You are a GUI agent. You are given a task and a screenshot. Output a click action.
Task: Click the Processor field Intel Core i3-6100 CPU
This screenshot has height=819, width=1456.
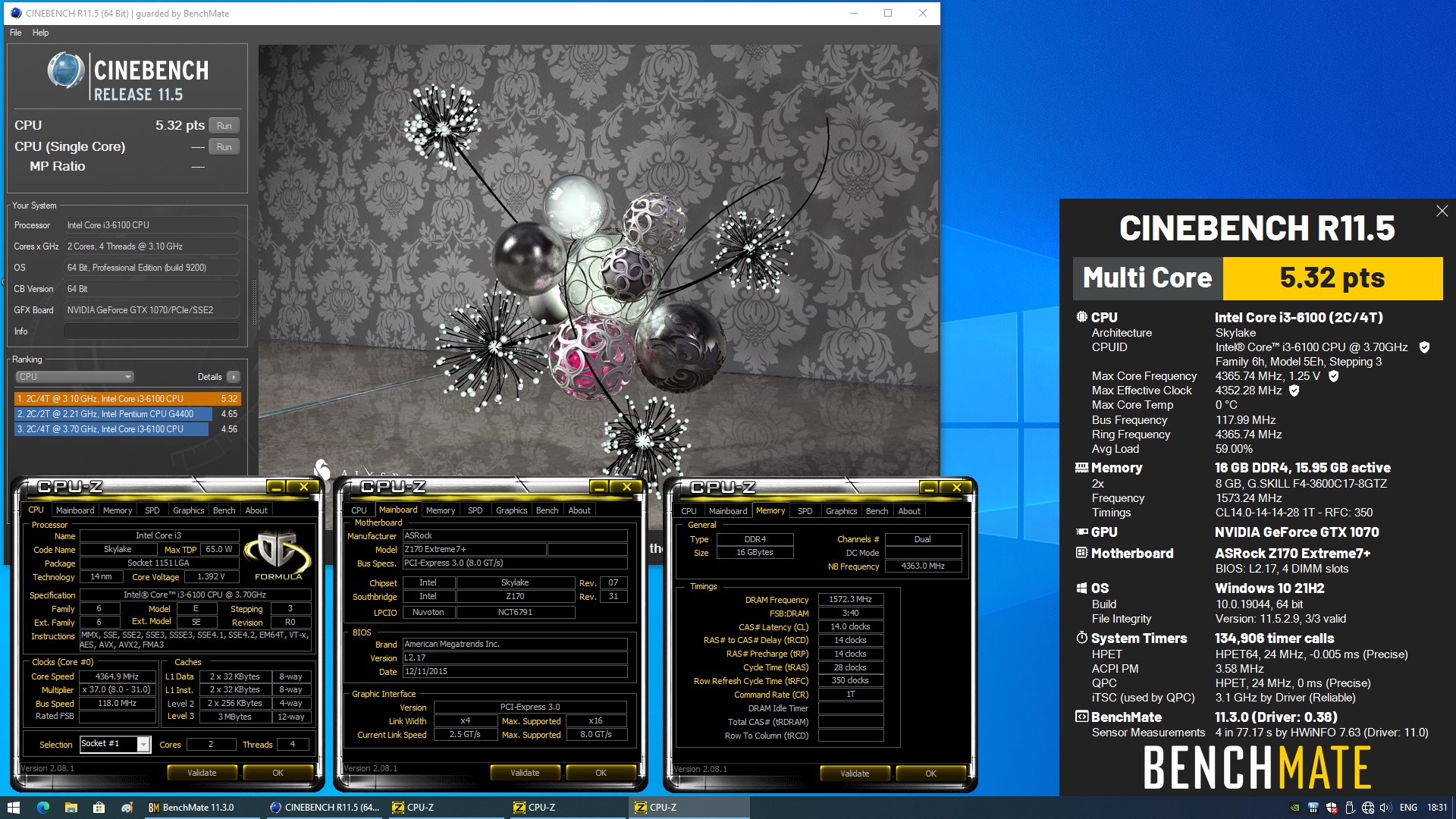pyautogui.click(x=152, y=225)
